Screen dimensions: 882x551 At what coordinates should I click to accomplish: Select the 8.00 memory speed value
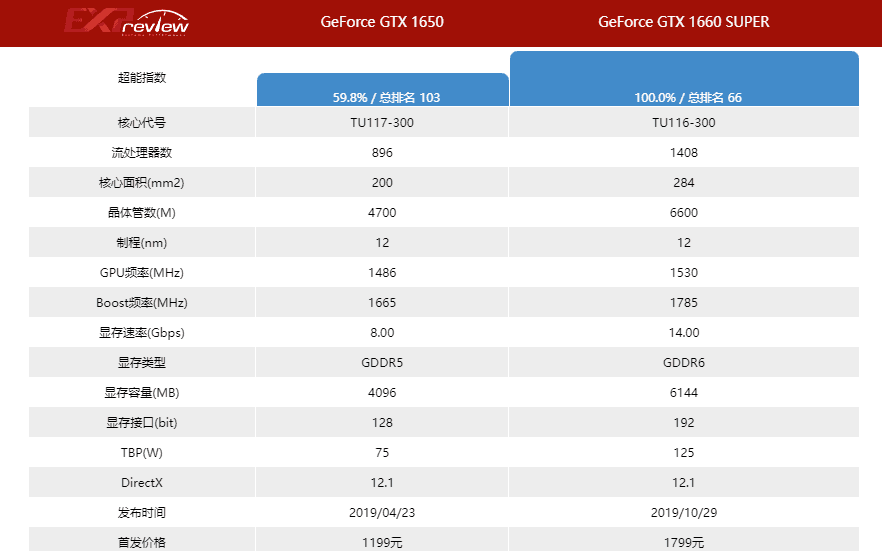pos(382,333)
